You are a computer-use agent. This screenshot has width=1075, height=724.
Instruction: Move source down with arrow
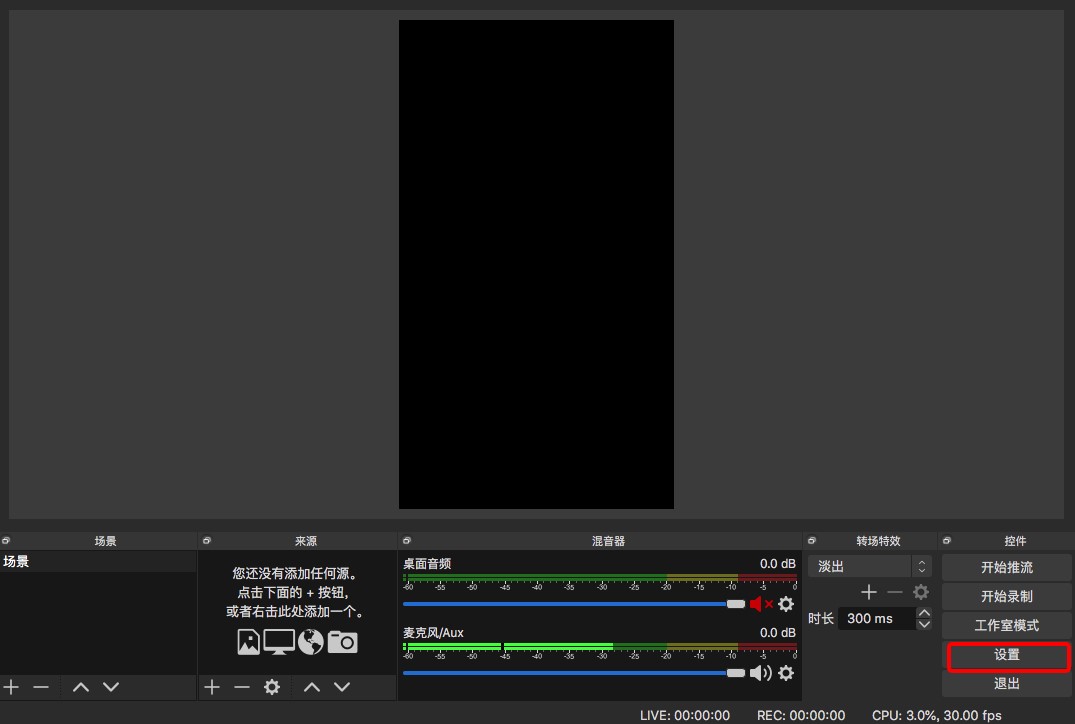342,686
